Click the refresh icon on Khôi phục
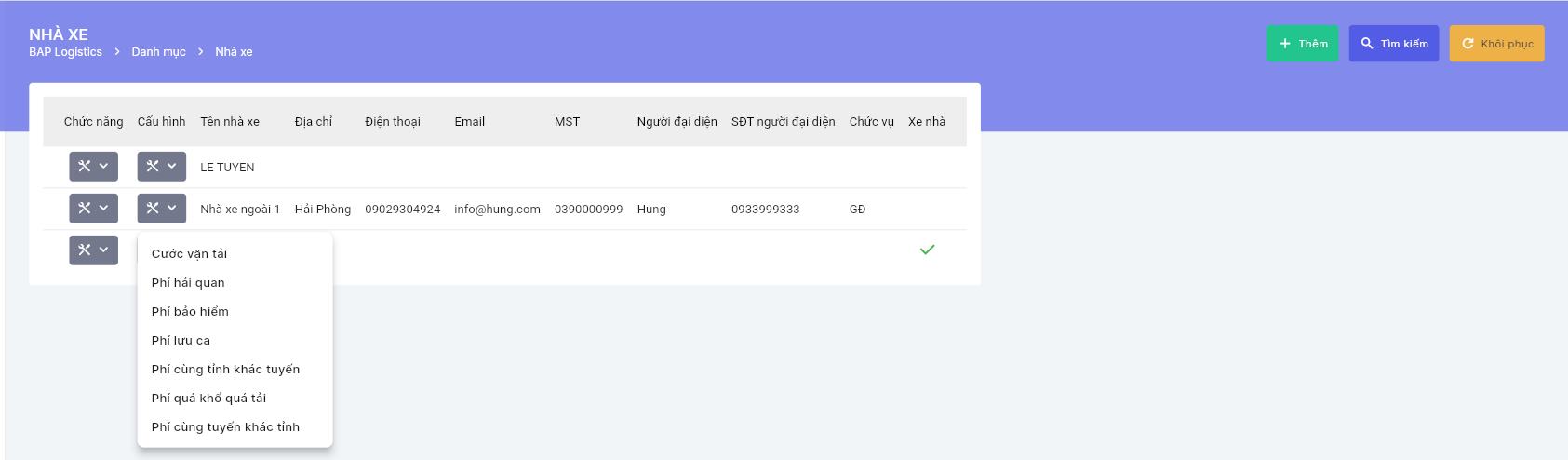Screen dimensions: 1568x460 pos(1467,44)
